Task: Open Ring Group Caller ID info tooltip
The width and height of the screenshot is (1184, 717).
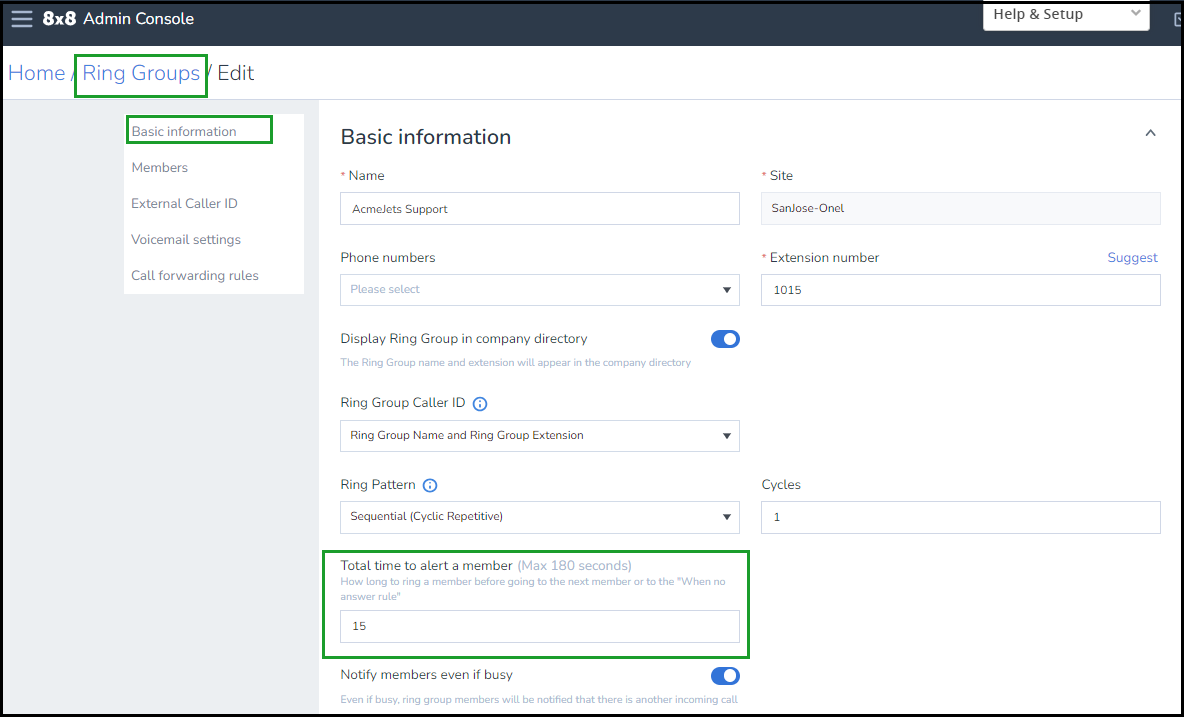Action: pyautogui.click(x=479, y=404)
